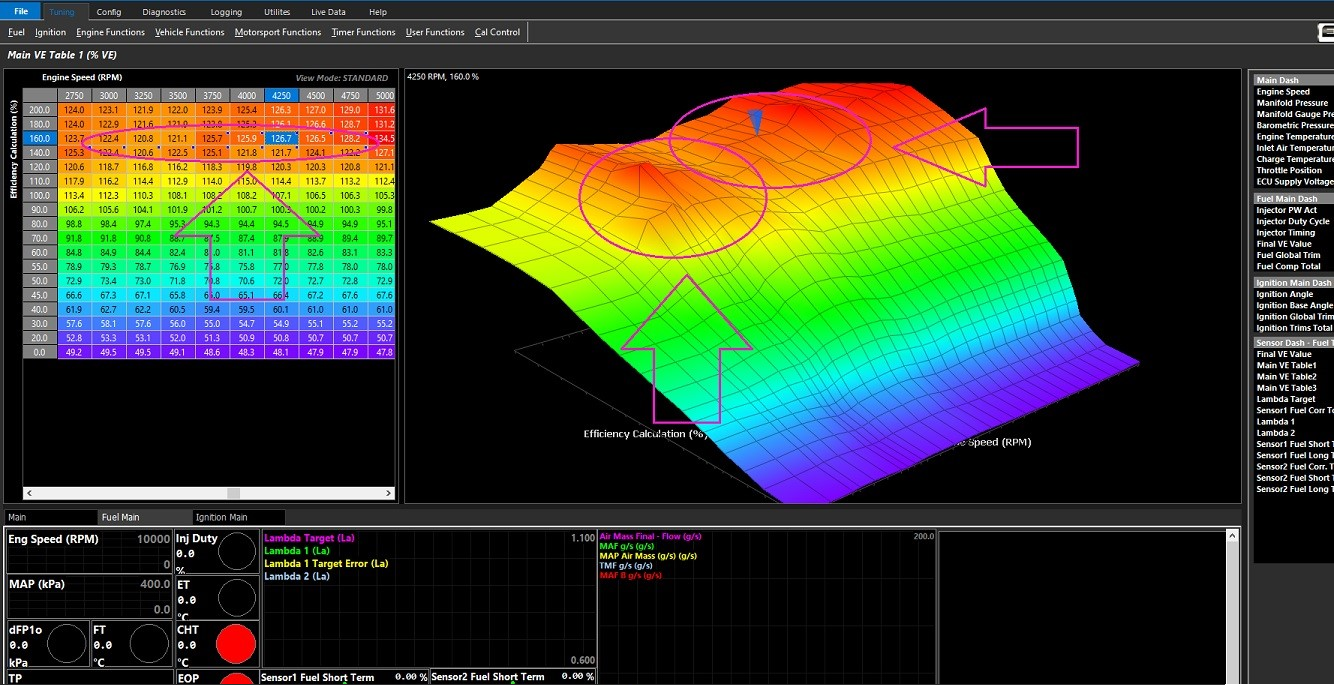
Task: Select cell 131.6 in the 200.0 row
Action: 384,110
